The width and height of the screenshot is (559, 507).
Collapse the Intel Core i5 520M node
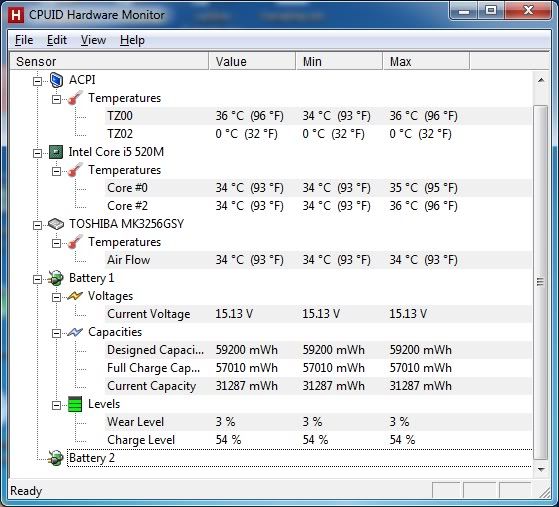point(37,153)
